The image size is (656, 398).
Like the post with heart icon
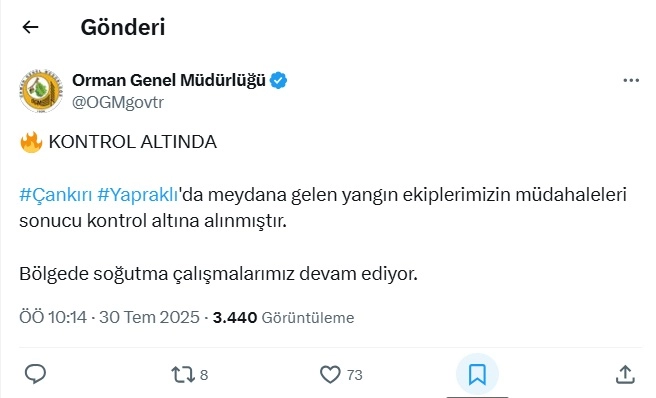tap(330, 374)
